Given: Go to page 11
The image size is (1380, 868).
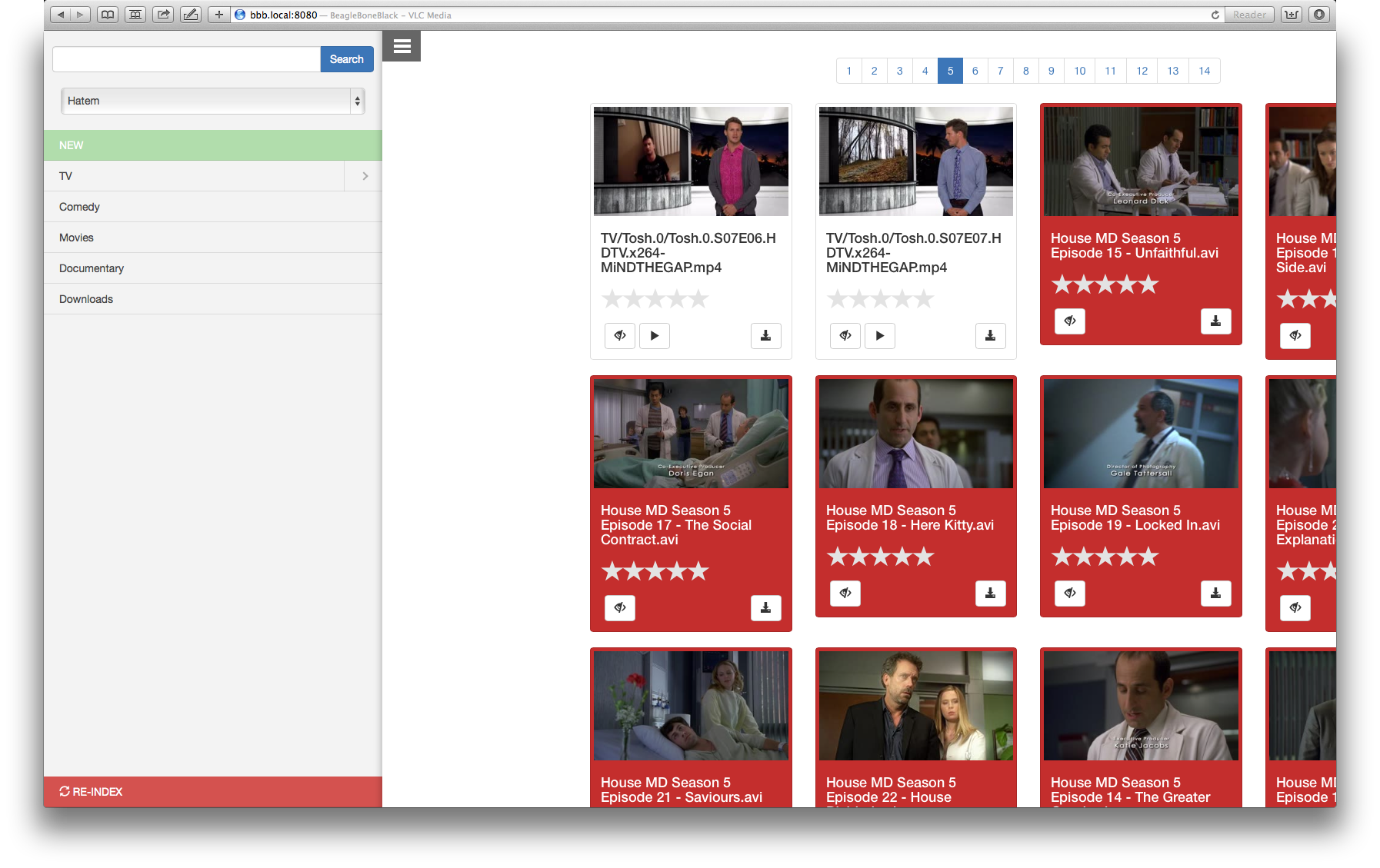Looking at the screenshot, I should 1111,71.
